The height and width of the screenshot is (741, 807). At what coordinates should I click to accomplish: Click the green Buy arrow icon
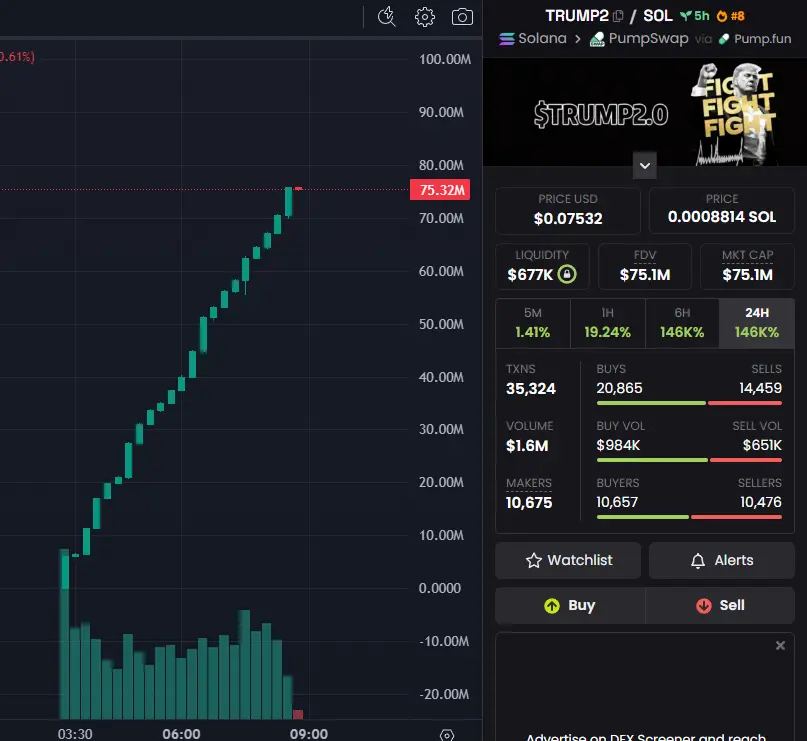click(552, 606)
